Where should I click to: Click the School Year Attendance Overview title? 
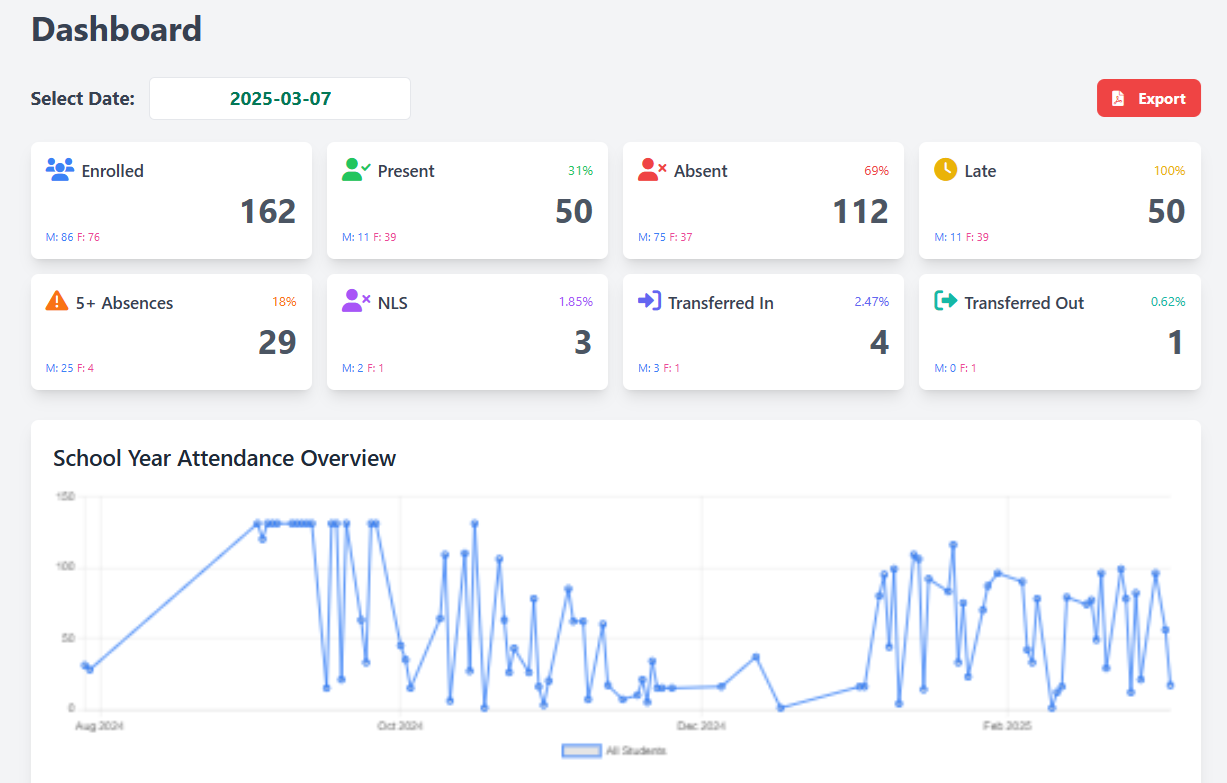point(224,458)
